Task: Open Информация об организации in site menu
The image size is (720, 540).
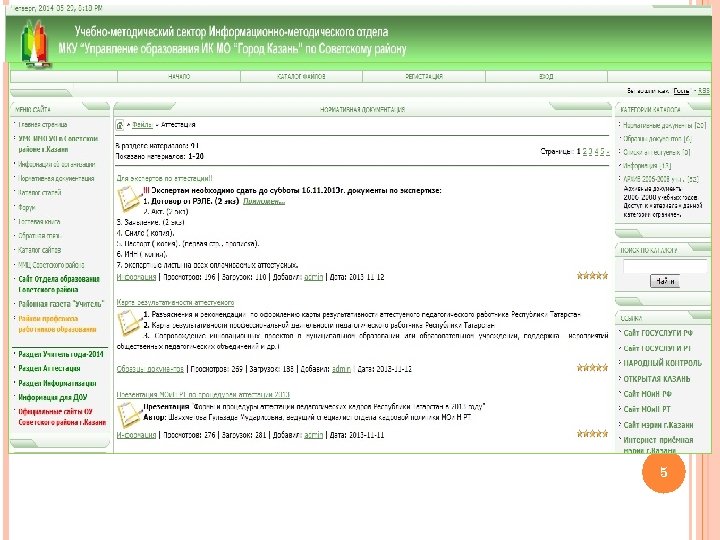Action: coord(56,164)
